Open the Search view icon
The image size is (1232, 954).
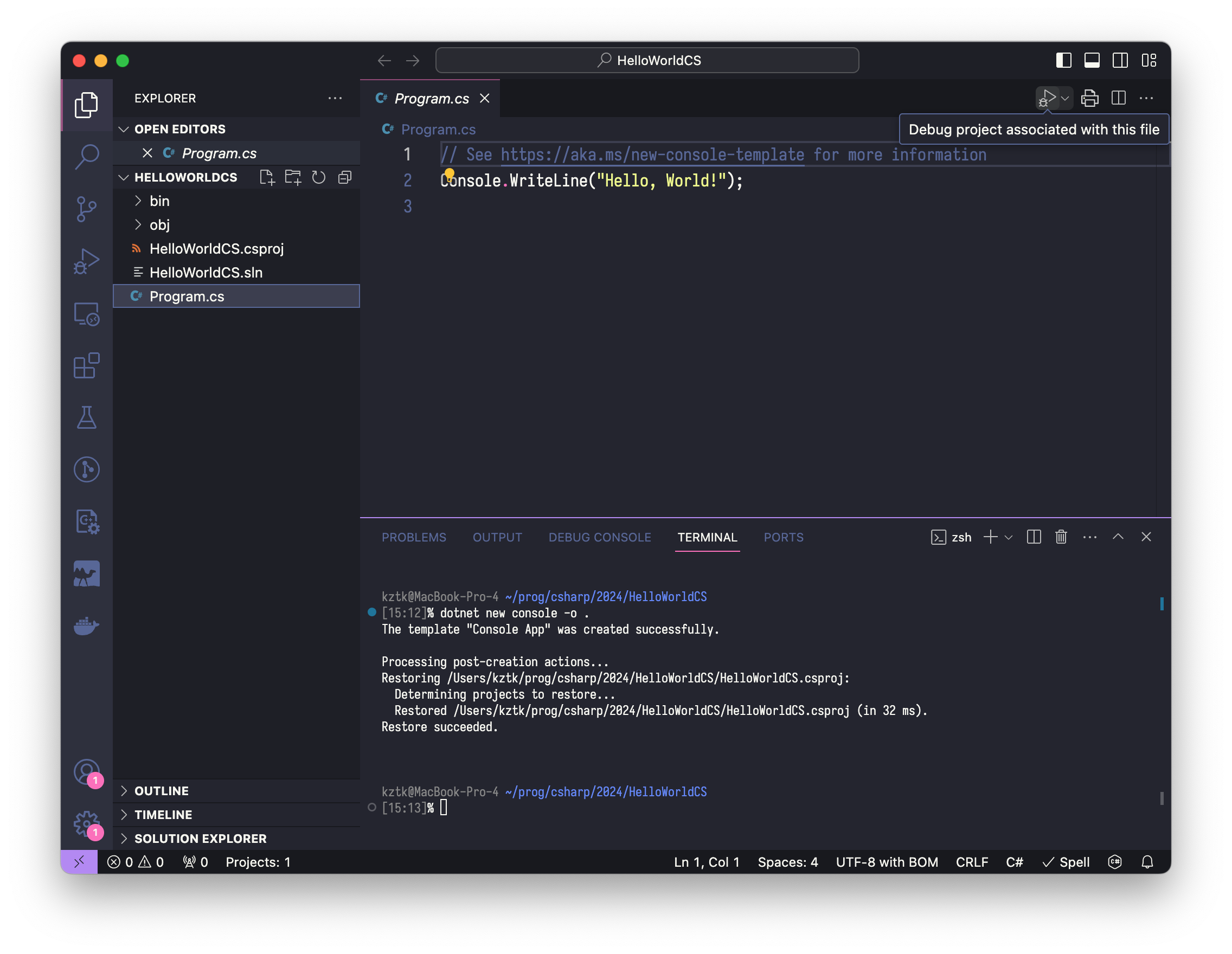(86, 157)
